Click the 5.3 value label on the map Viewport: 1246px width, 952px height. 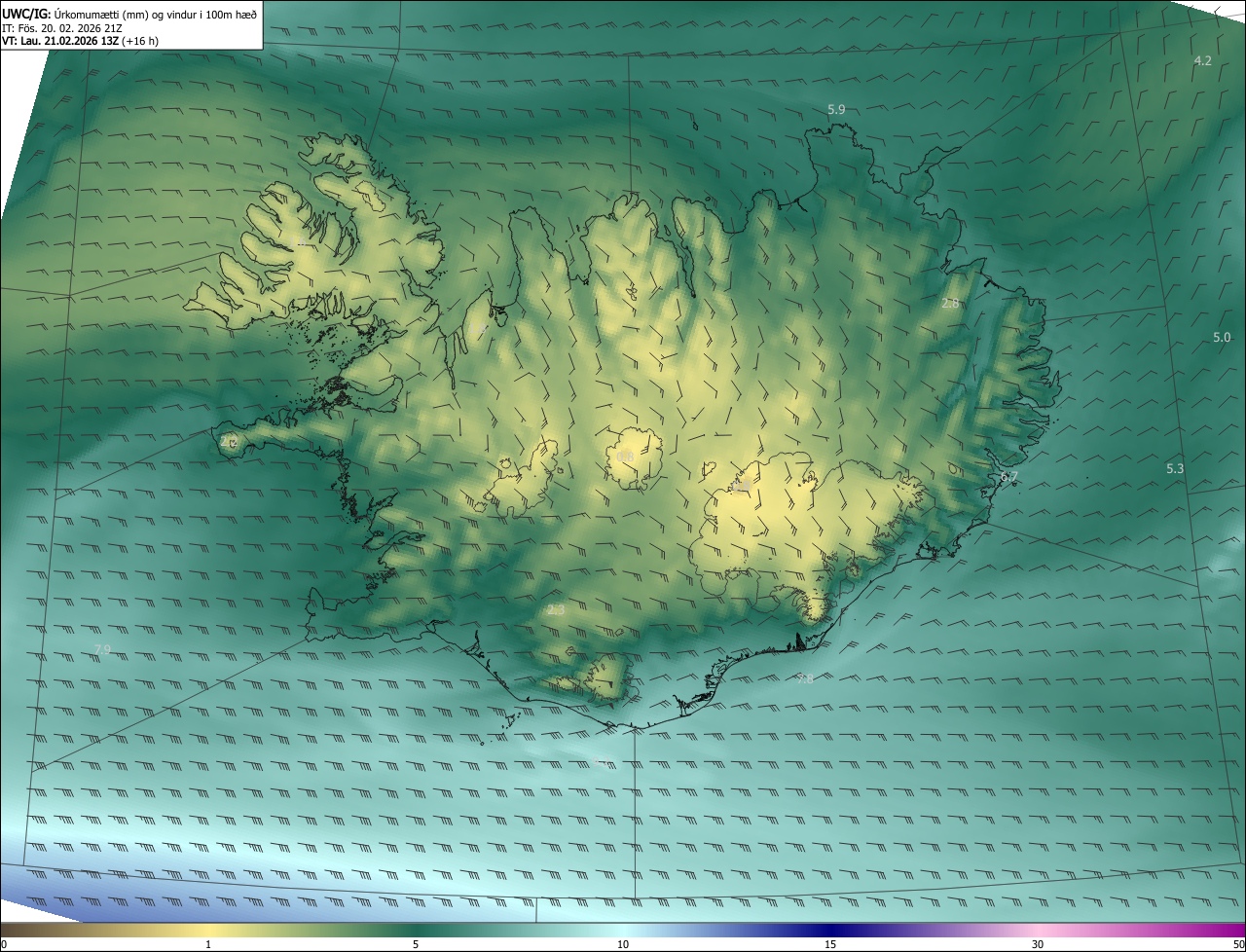click(x=1175, y=469)
